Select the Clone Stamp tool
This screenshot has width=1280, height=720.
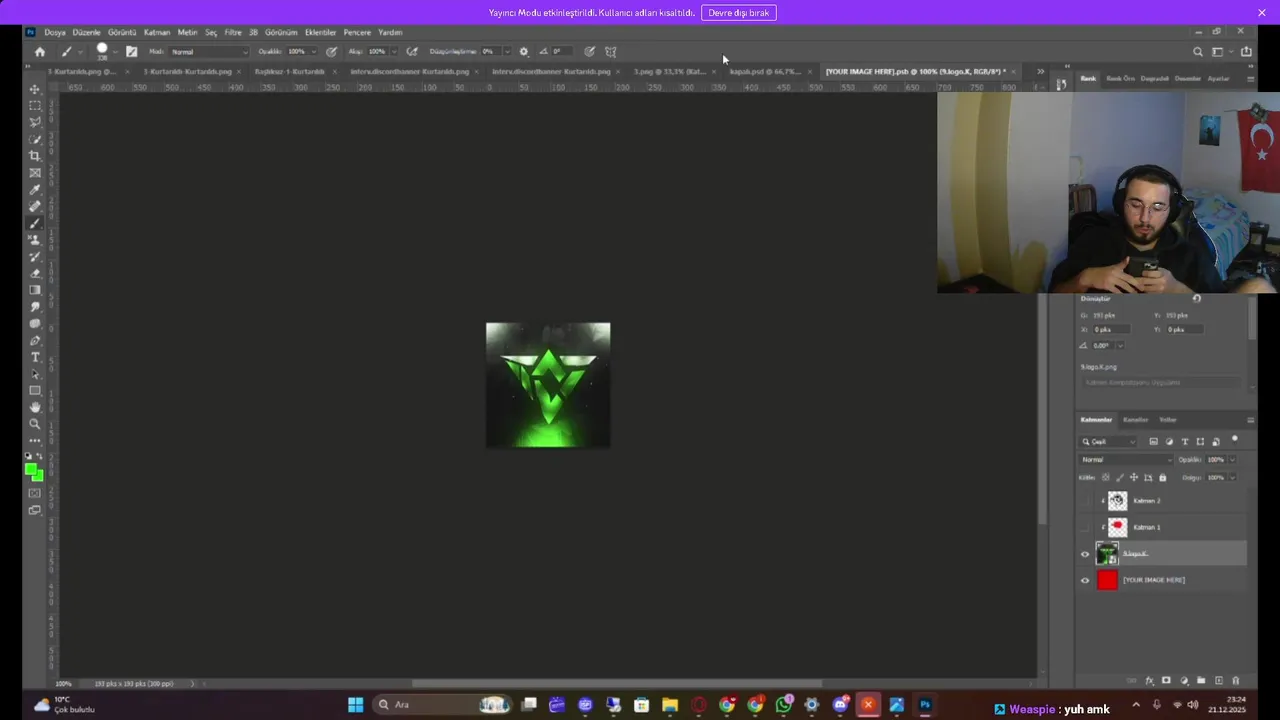[x=35, y=240]
